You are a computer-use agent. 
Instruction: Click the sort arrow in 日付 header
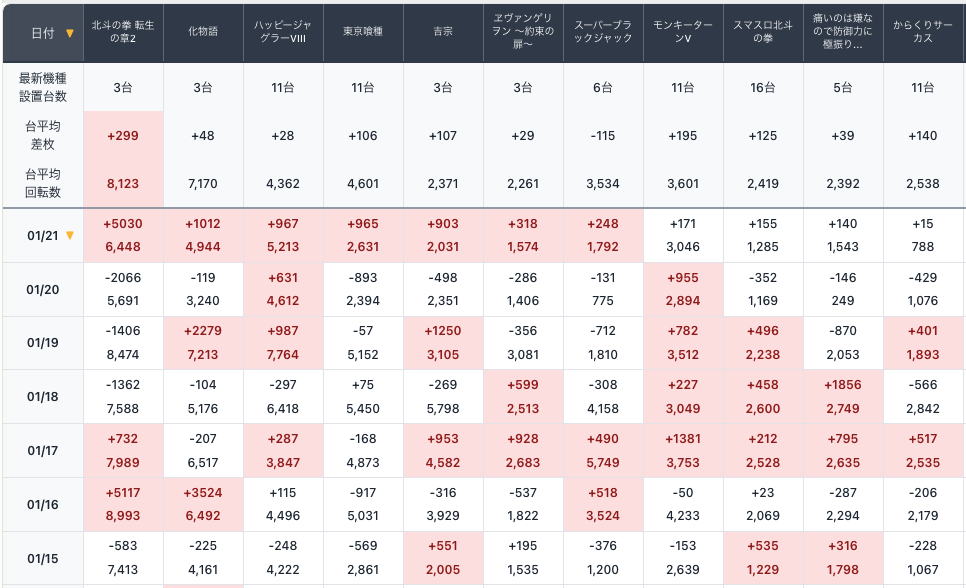[x=70, y=33]
